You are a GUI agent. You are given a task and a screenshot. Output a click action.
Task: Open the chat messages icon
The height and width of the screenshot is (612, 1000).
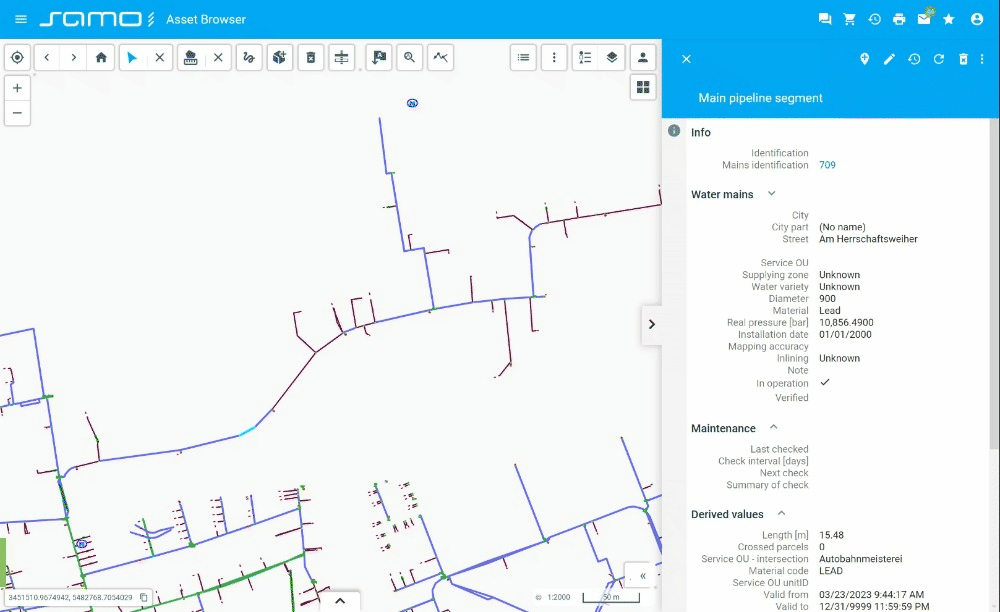pyautogui.click(x=825, y=19)
